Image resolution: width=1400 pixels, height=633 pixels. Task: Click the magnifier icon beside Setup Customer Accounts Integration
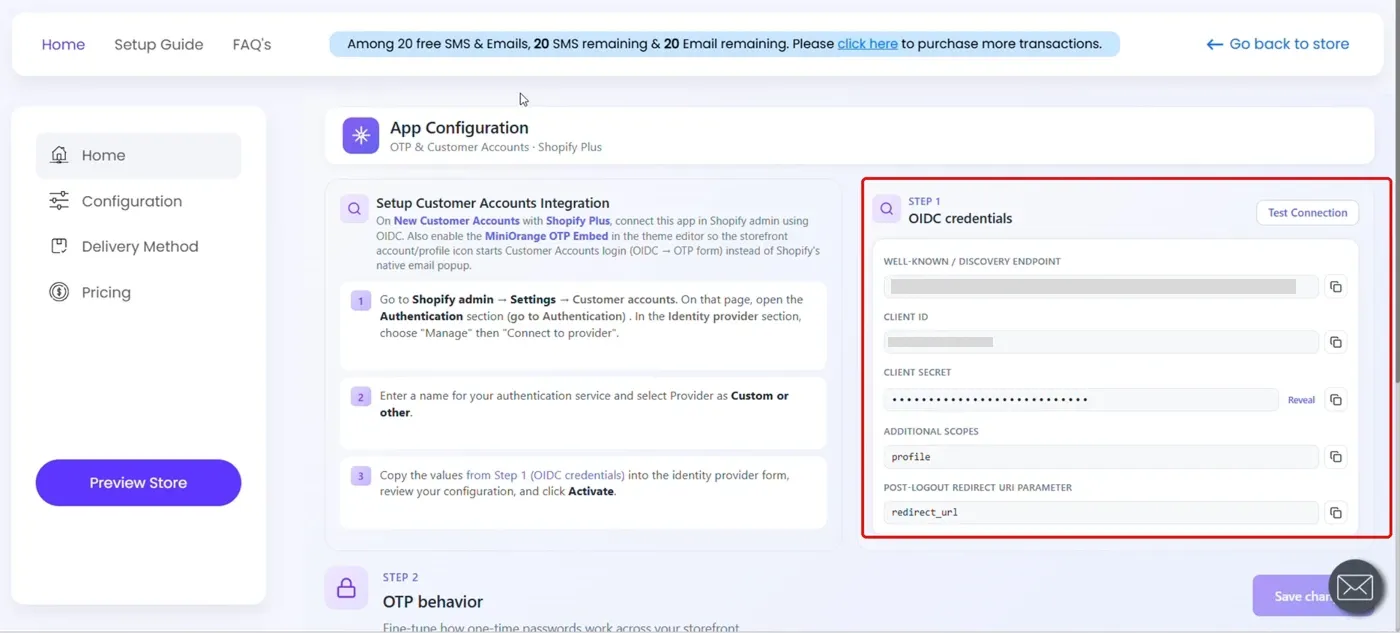(x=354, y=209)
